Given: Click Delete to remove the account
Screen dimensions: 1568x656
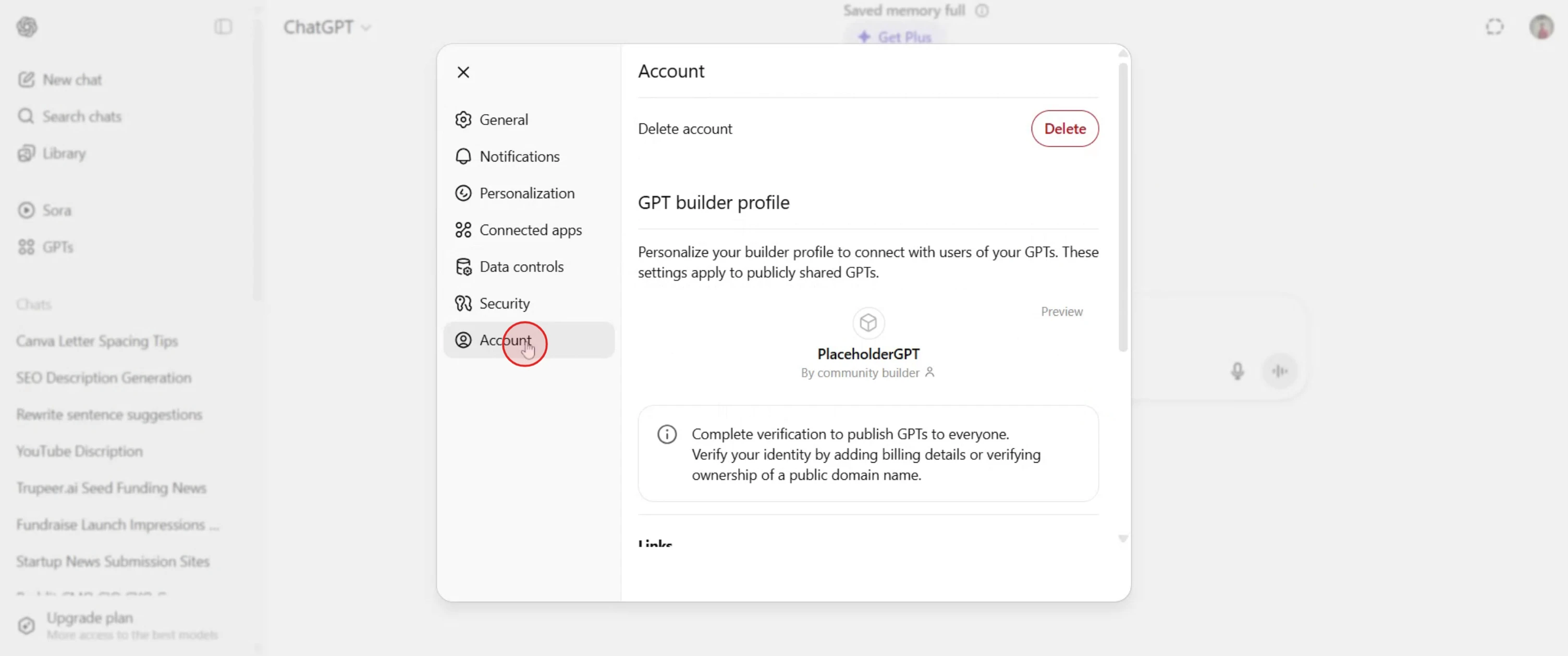Looking at the screenshot, I should click(x=1064, y=128).
